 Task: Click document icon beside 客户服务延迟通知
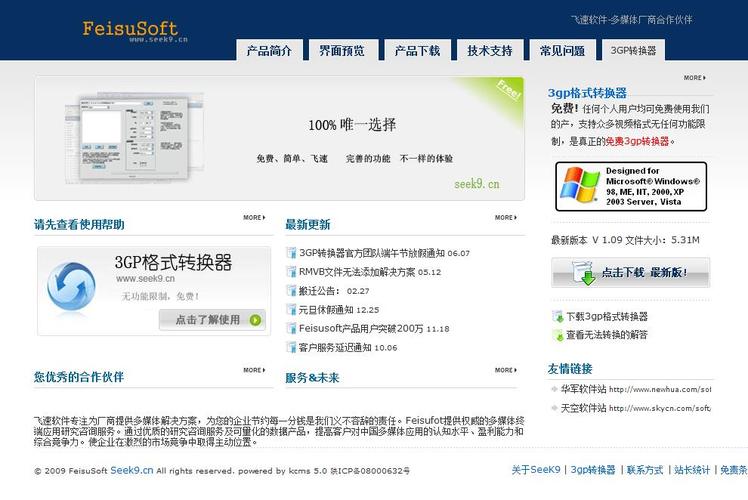click(291, 347)
